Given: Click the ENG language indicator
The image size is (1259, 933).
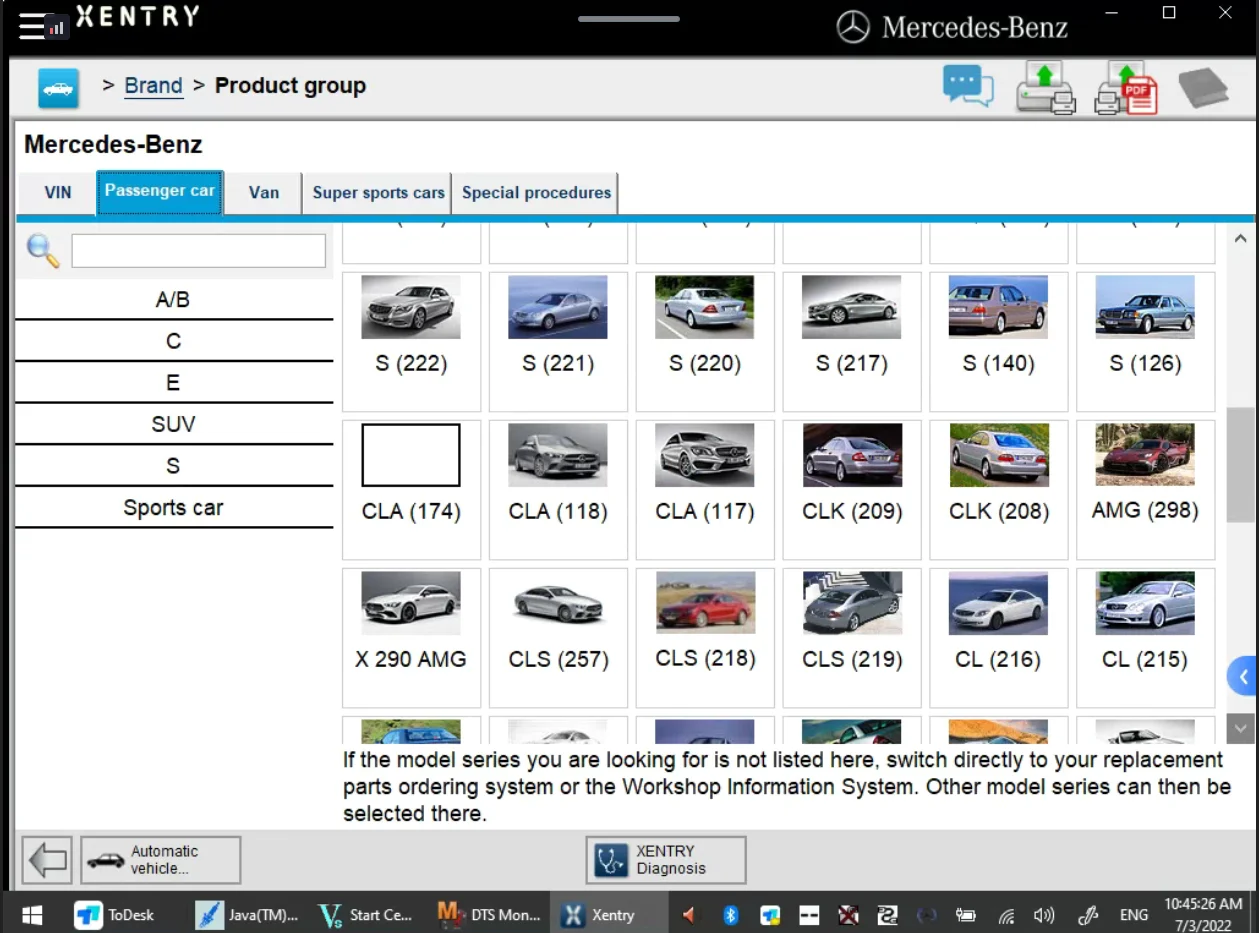Looking at the screenshot, I should coord(1133,914).
